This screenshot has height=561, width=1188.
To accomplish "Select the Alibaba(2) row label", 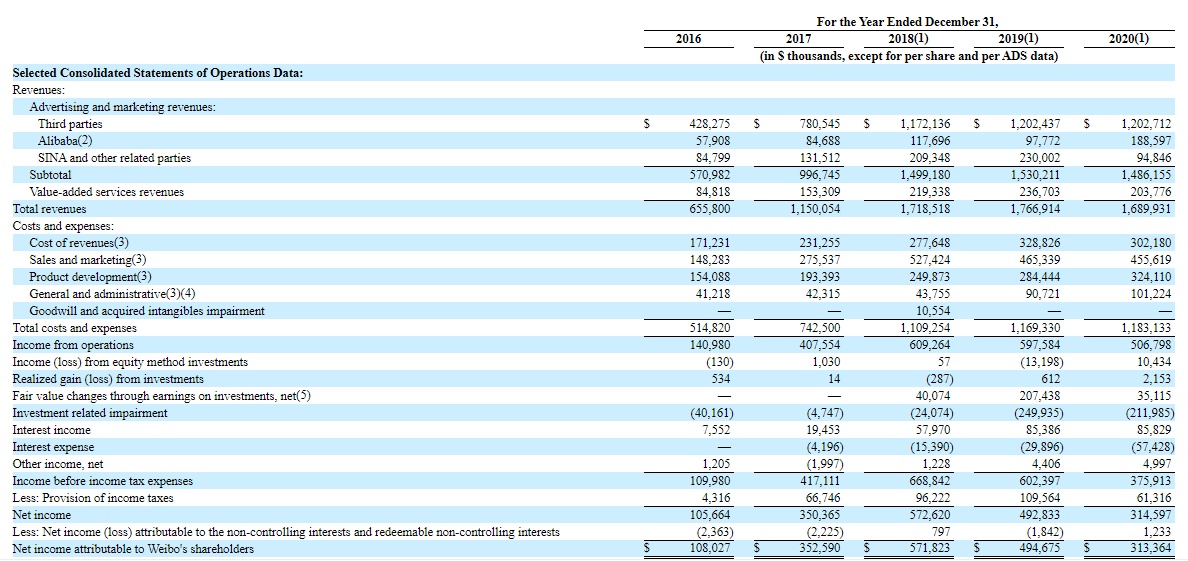I will 65,141.
